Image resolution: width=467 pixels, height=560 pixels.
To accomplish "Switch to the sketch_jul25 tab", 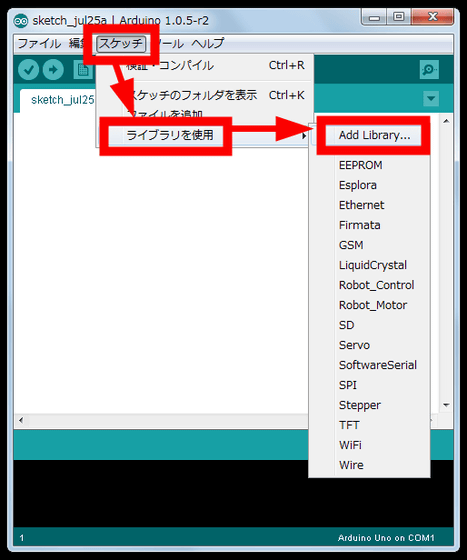I will [58, 100].
